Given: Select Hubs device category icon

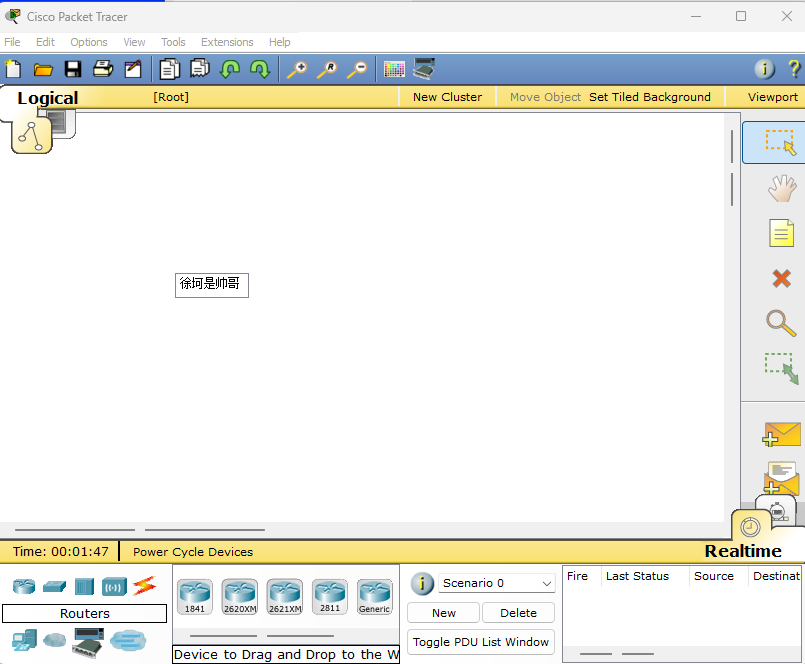Looking at the screenshot, I should pyautogui.click(x=84, y=586).
